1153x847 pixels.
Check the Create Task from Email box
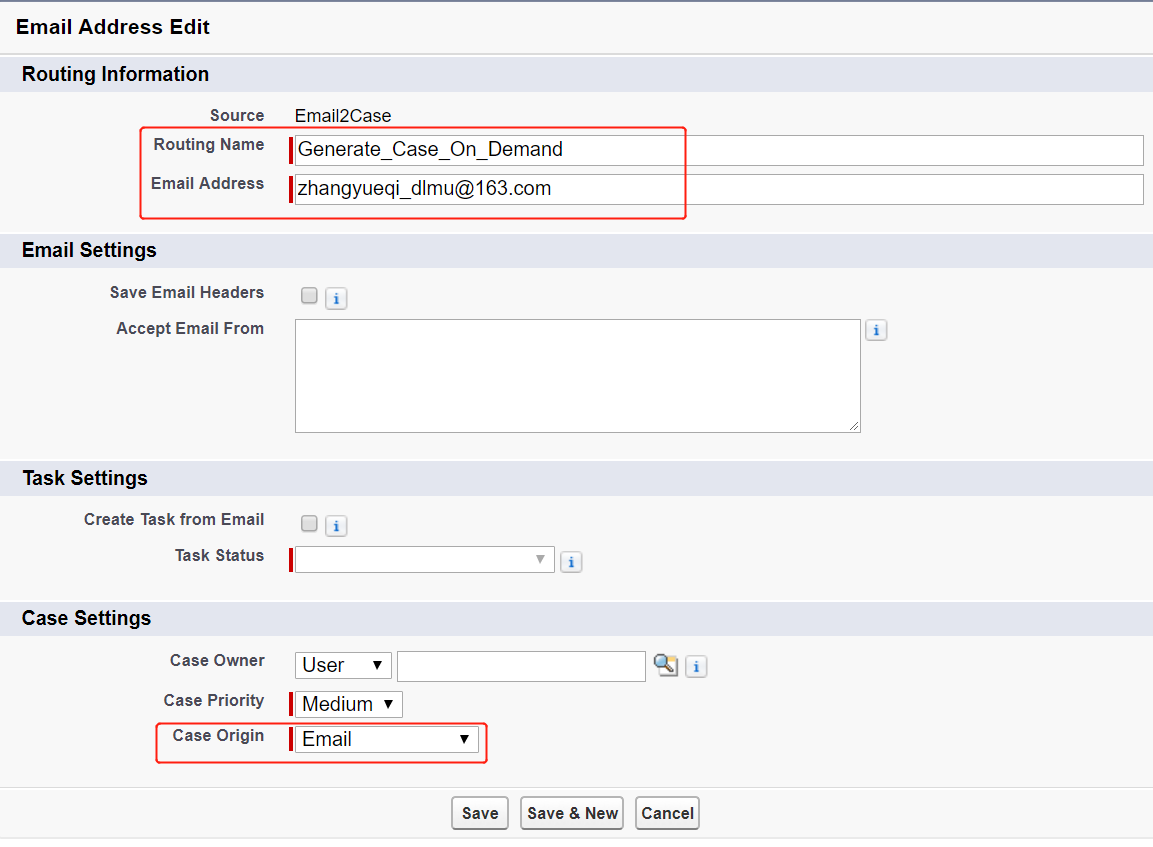309,523
